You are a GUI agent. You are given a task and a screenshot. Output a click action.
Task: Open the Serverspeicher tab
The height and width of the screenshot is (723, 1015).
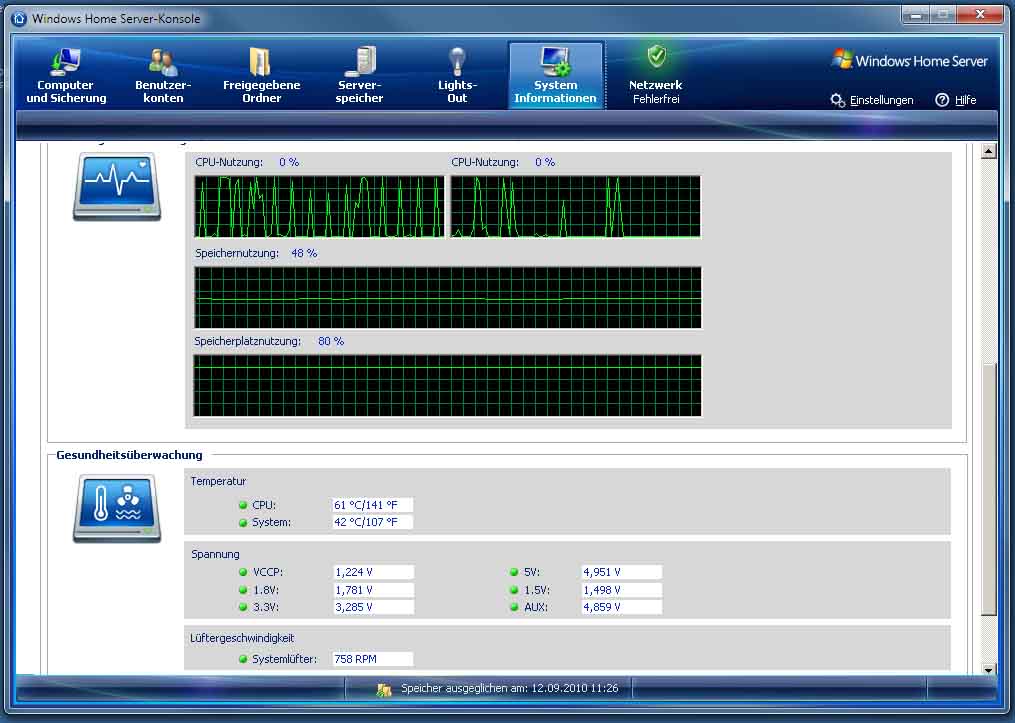pos(359,76)
